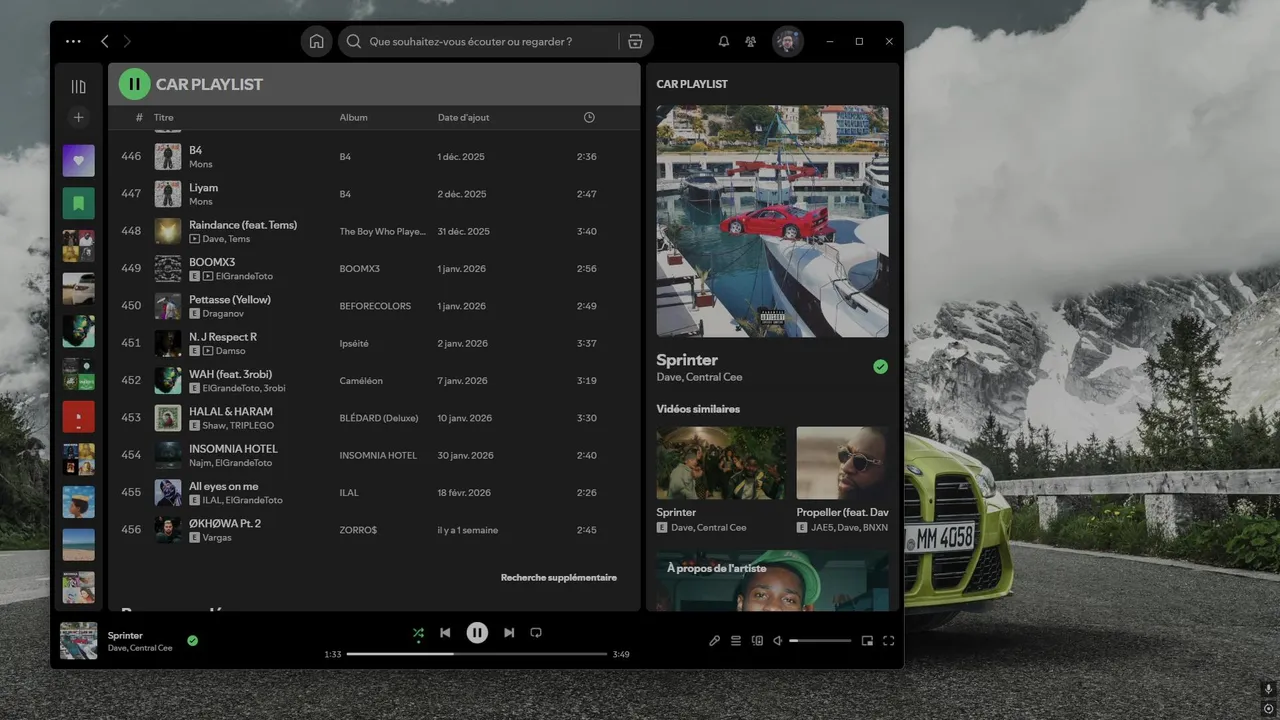
Task: Expand the library sidebar
Action: 79,86
